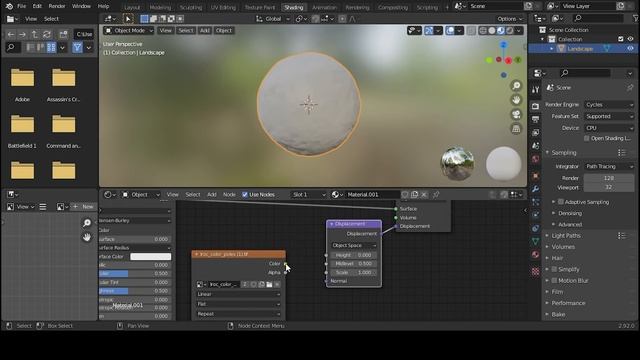This screenshot has width=640, height=360.
Task: Click the file browser back arrow
Action: 11,35
